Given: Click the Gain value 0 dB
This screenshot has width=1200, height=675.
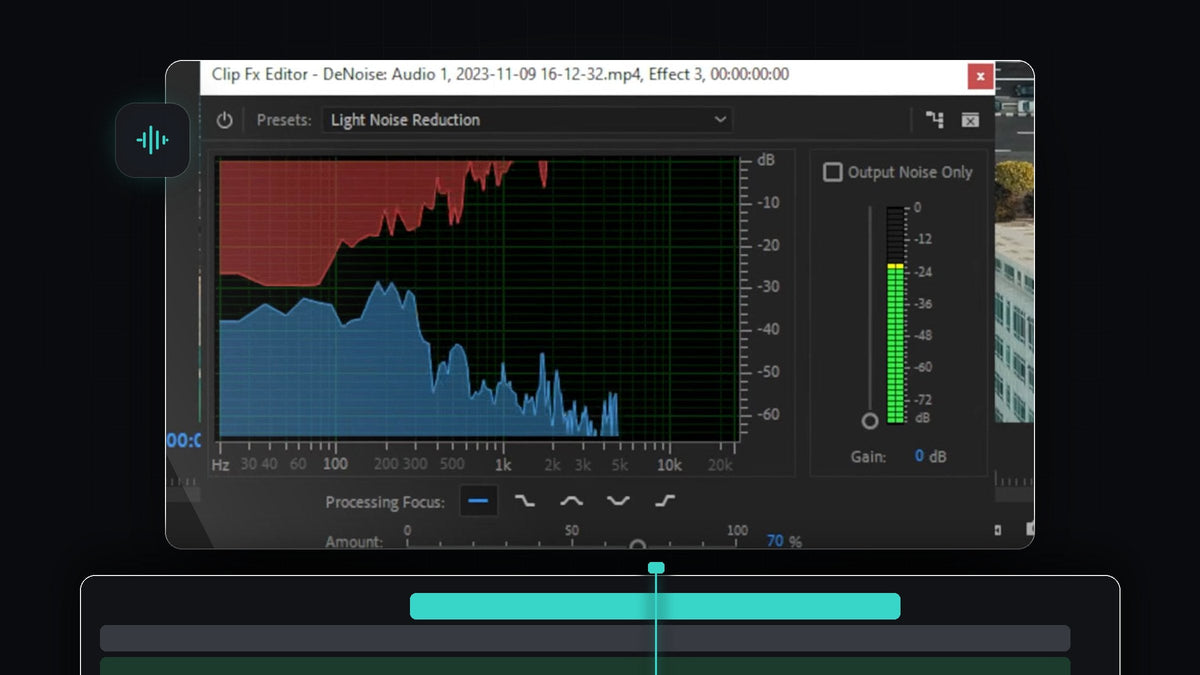Looking at the screenshot, I should (x=932, y=456).
